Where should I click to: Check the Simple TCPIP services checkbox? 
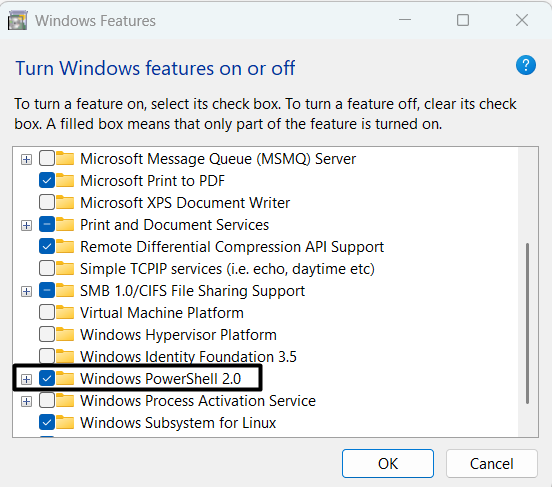[x=47, y=268]
